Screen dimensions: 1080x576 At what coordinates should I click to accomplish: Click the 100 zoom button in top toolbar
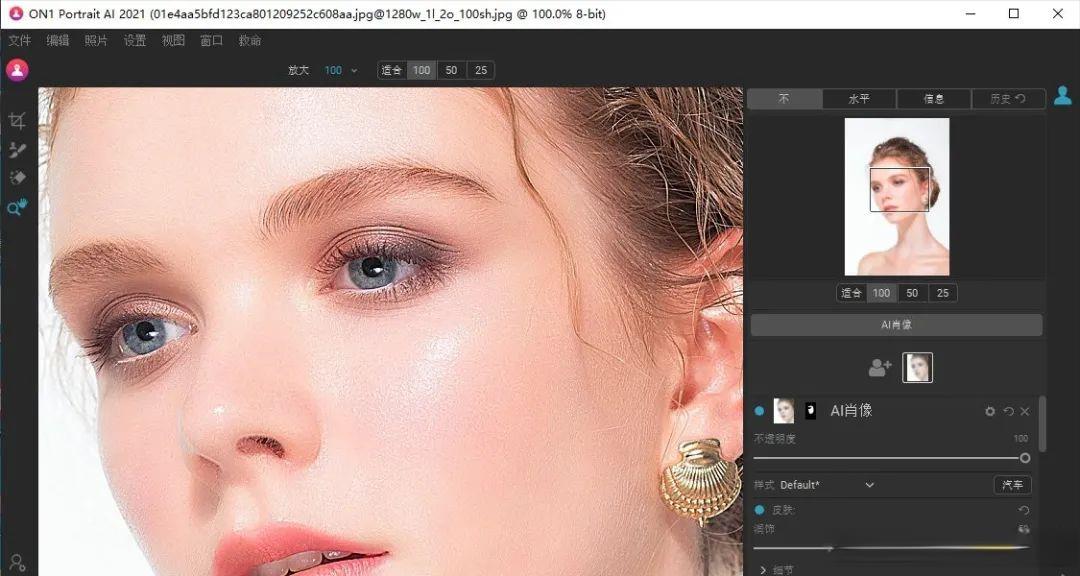422,70
